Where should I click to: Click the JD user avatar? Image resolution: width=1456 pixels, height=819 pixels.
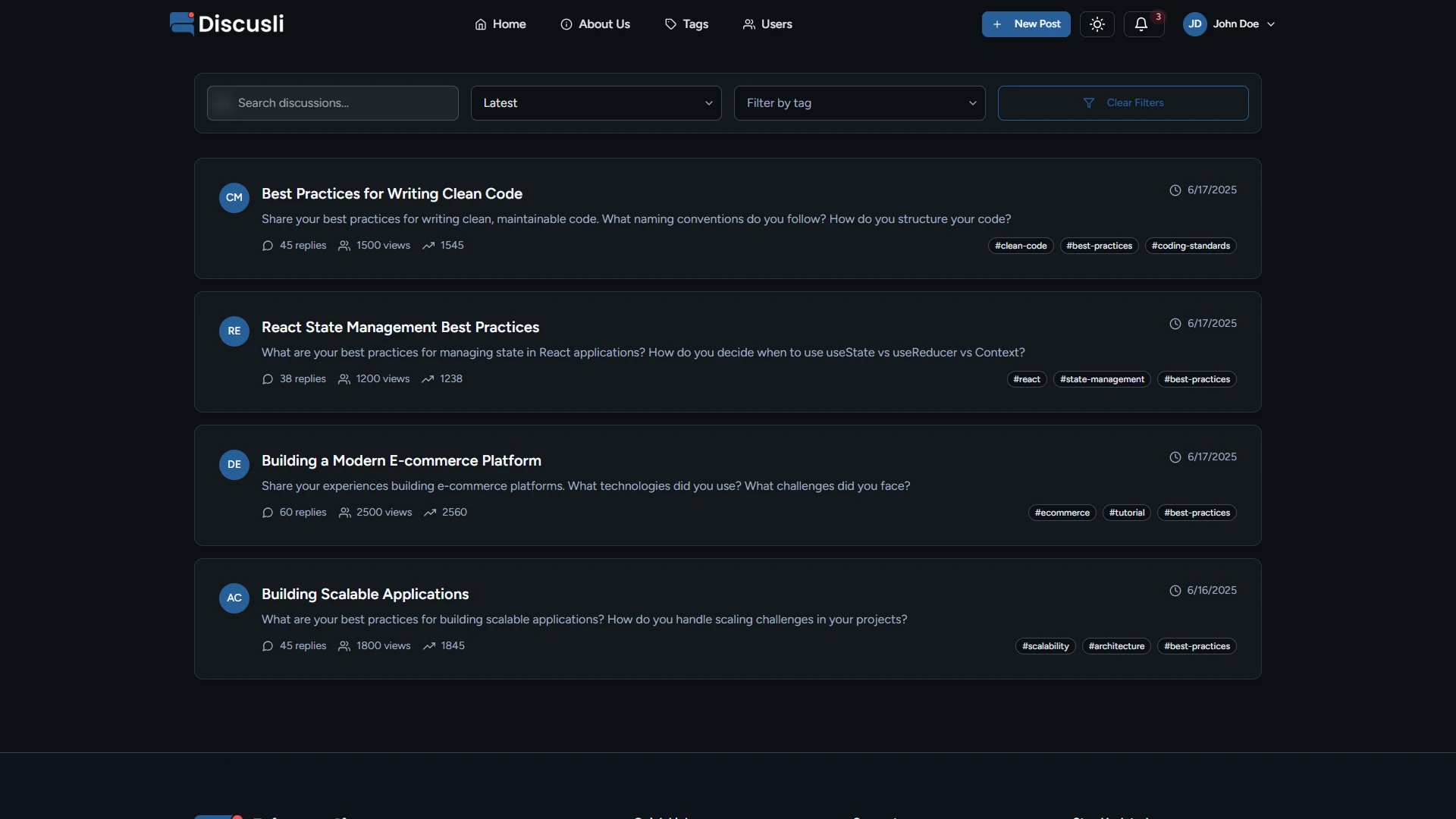coord(1195,24)
